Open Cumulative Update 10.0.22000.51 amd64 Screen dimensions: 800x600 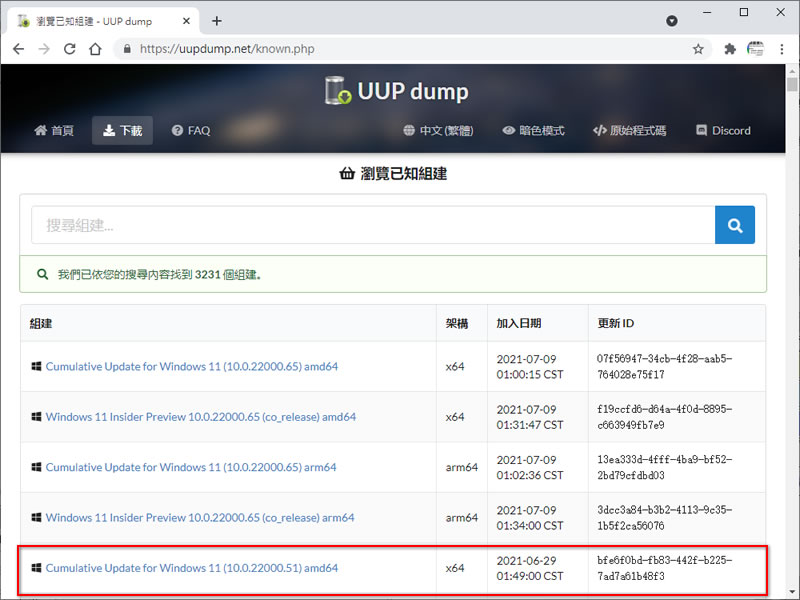(192, 568)
